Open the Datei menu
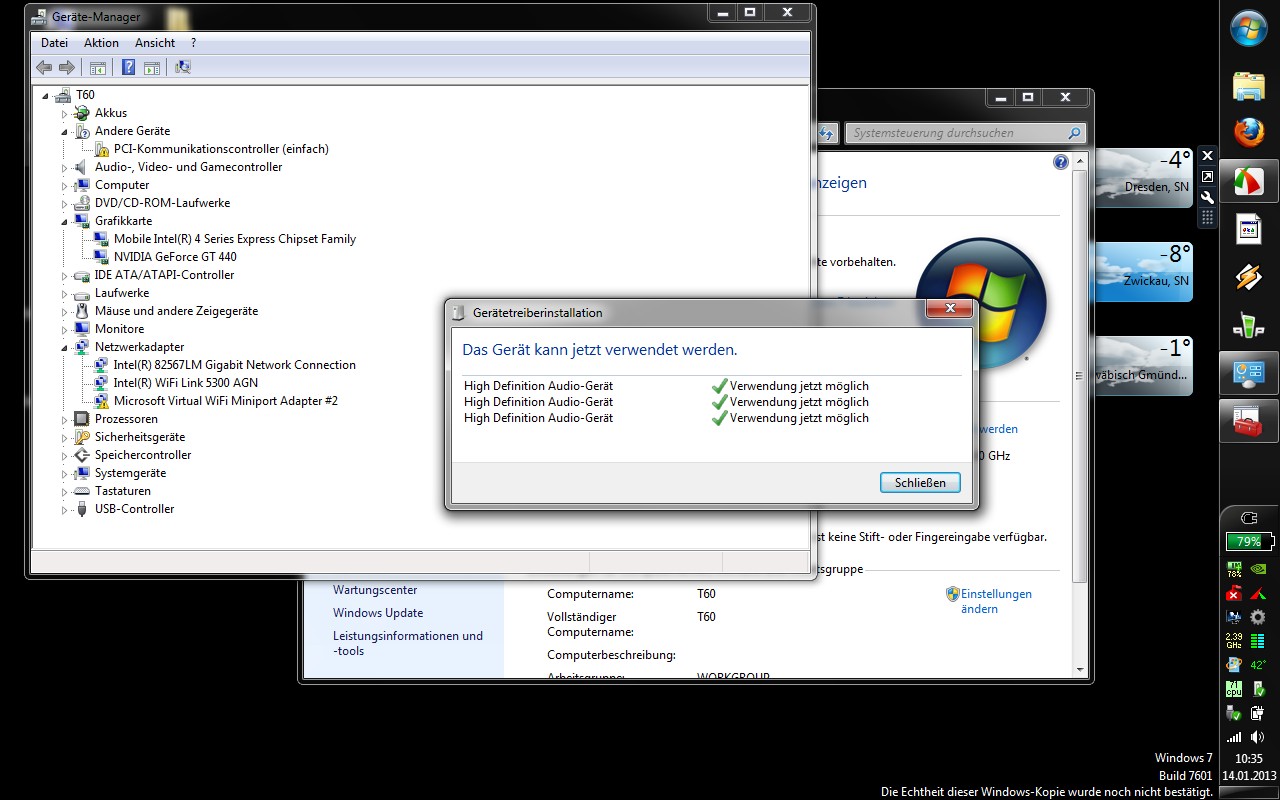The width and height of the screenshot is (1280, 800). [x=54, y=43]
